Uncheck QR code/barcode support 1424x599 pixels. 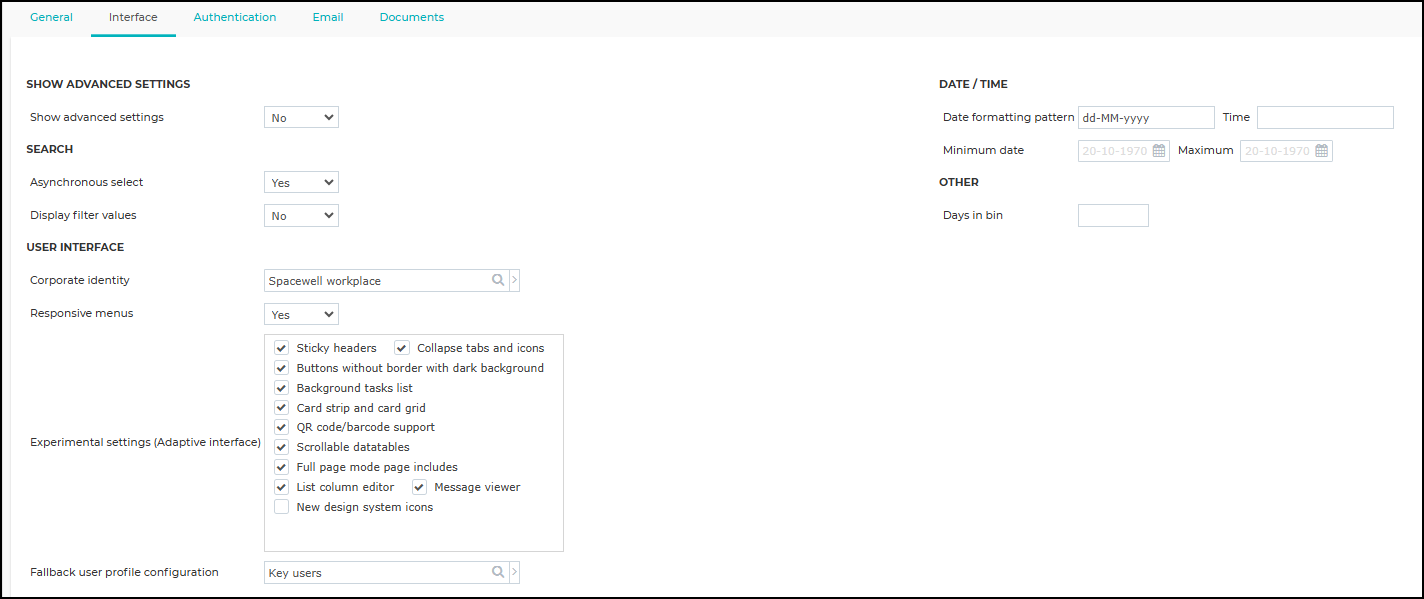(282, 427)
